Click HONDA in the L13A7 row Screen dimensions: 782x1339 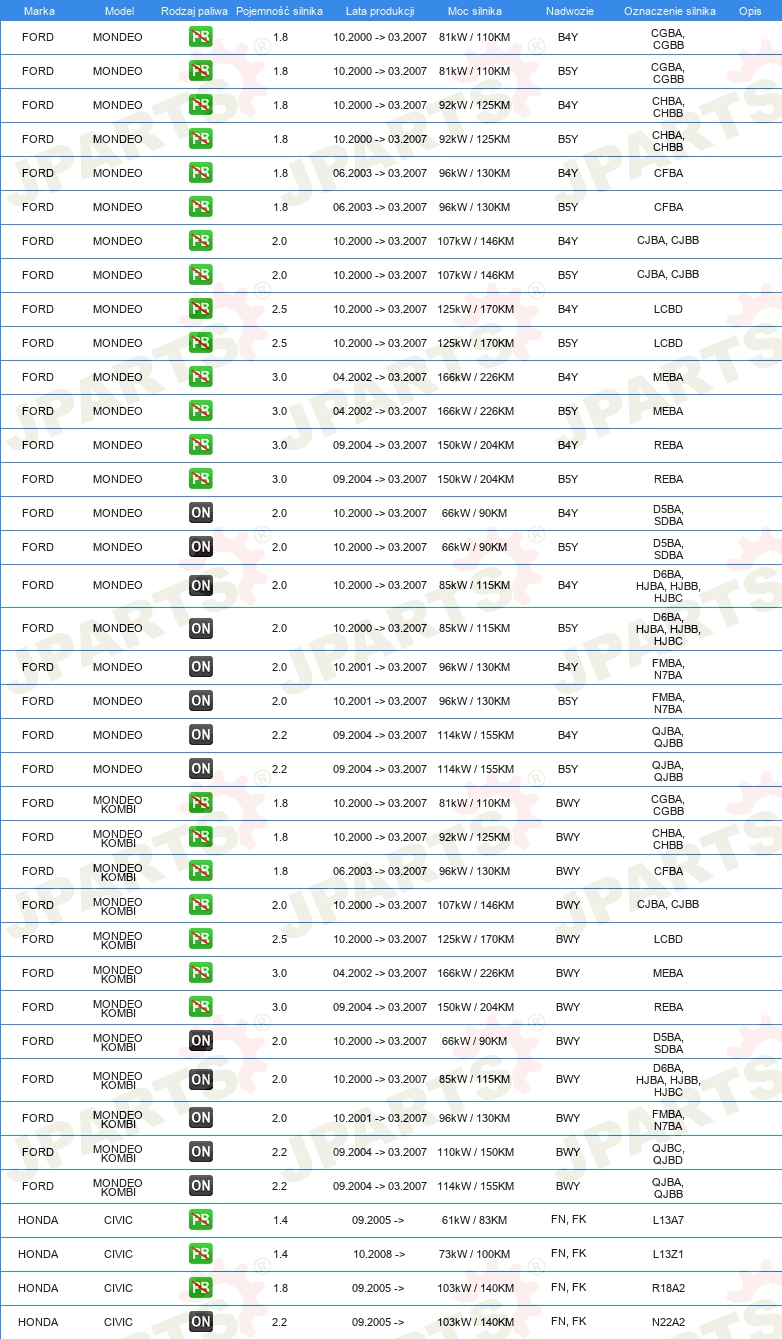point(38,1221)
